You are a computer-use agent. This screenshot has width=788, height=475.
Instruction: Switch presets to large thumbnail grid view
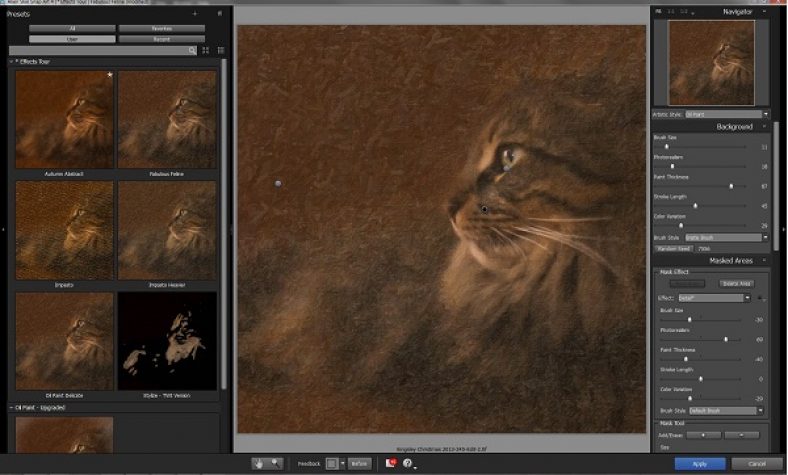tap(206, 50)
